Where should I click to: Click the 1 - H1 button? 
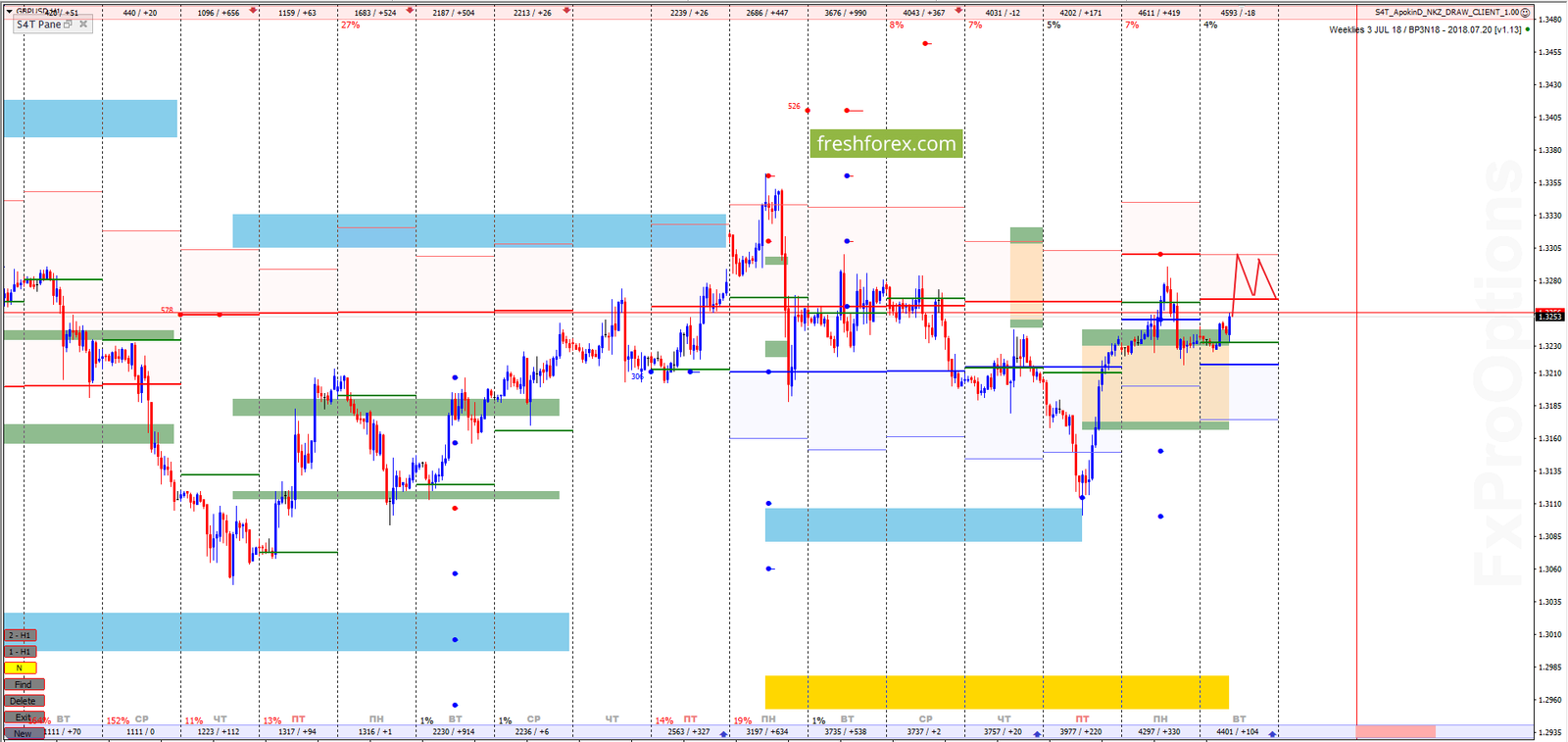(21, 652)
